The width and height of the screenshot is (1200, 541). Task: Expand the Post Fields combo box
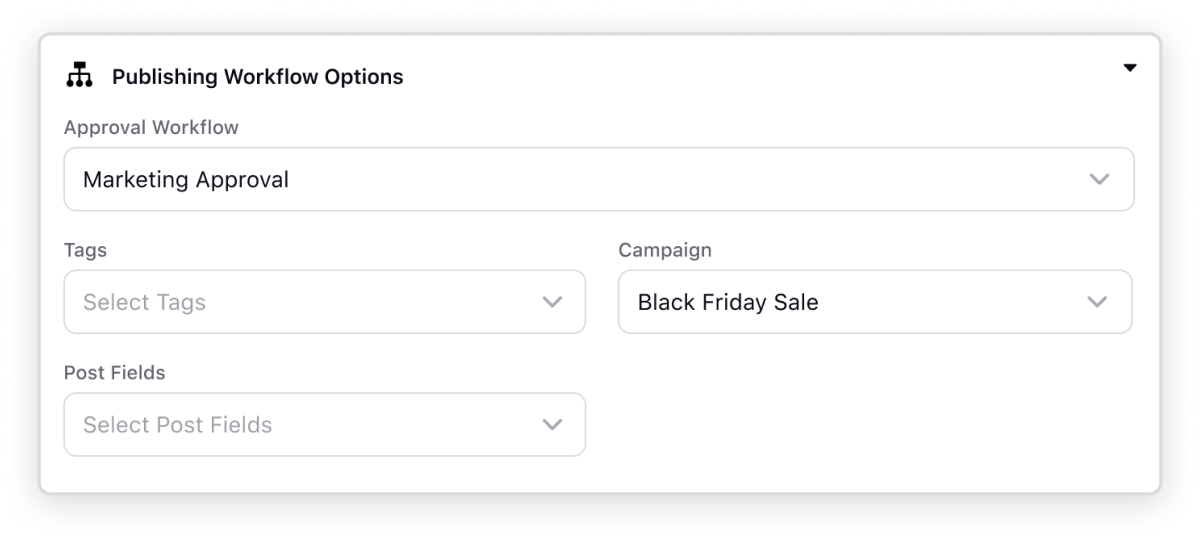click(325, 424)
